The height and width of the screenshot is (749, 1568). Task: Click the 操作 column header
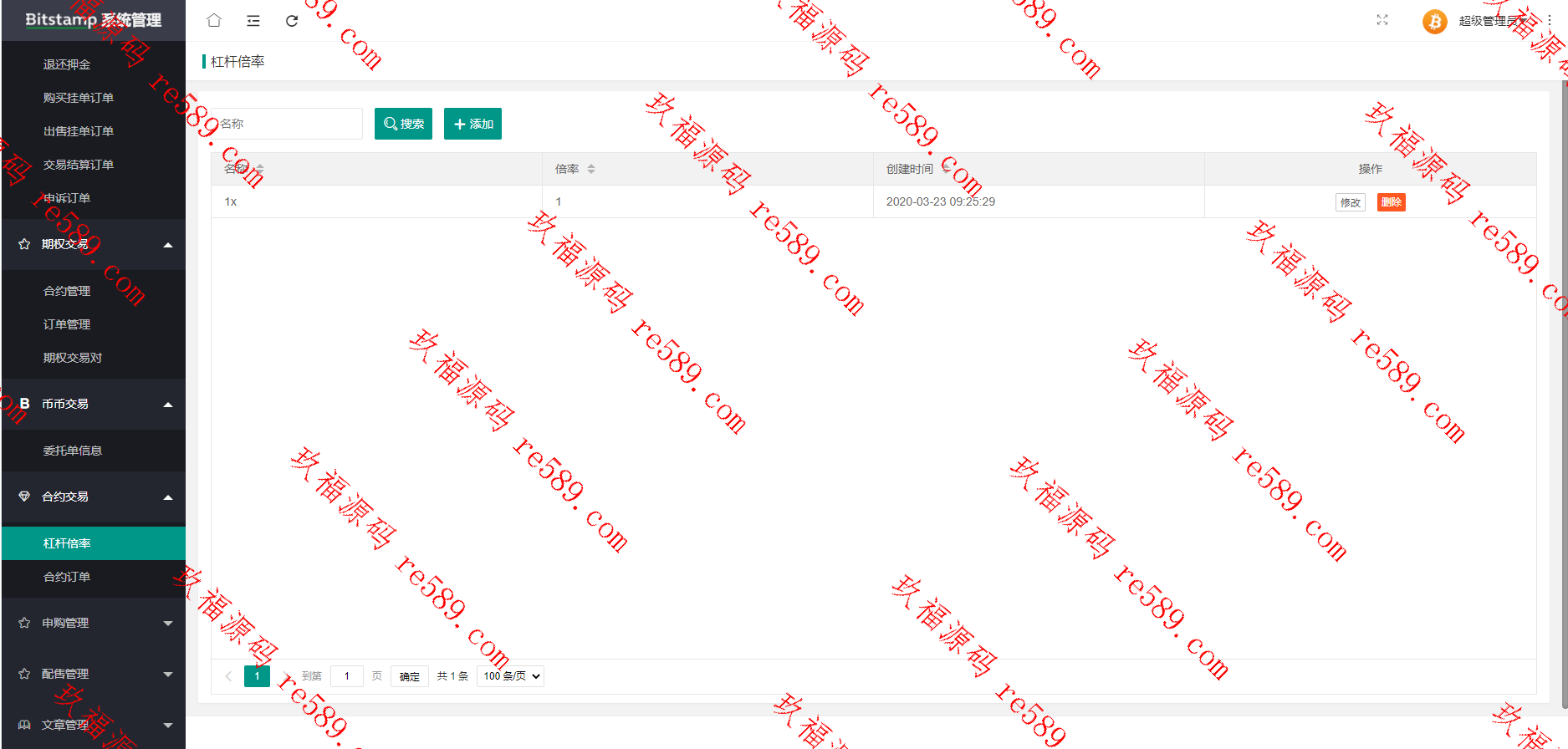pyautogui.click(x=1371, y=169)
